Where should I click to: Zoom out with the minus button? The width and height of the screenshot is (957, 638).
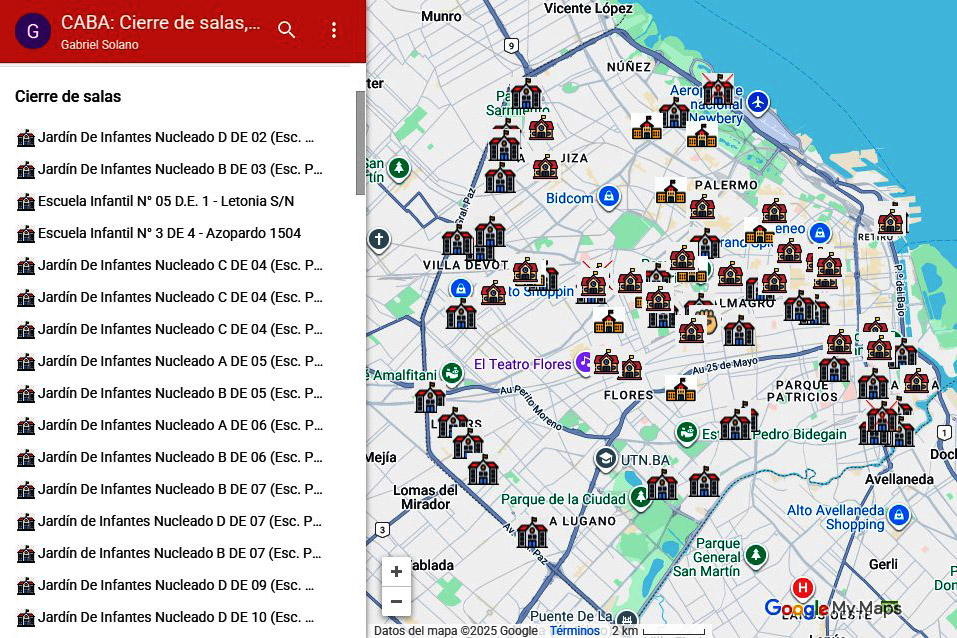click(396, 601)
